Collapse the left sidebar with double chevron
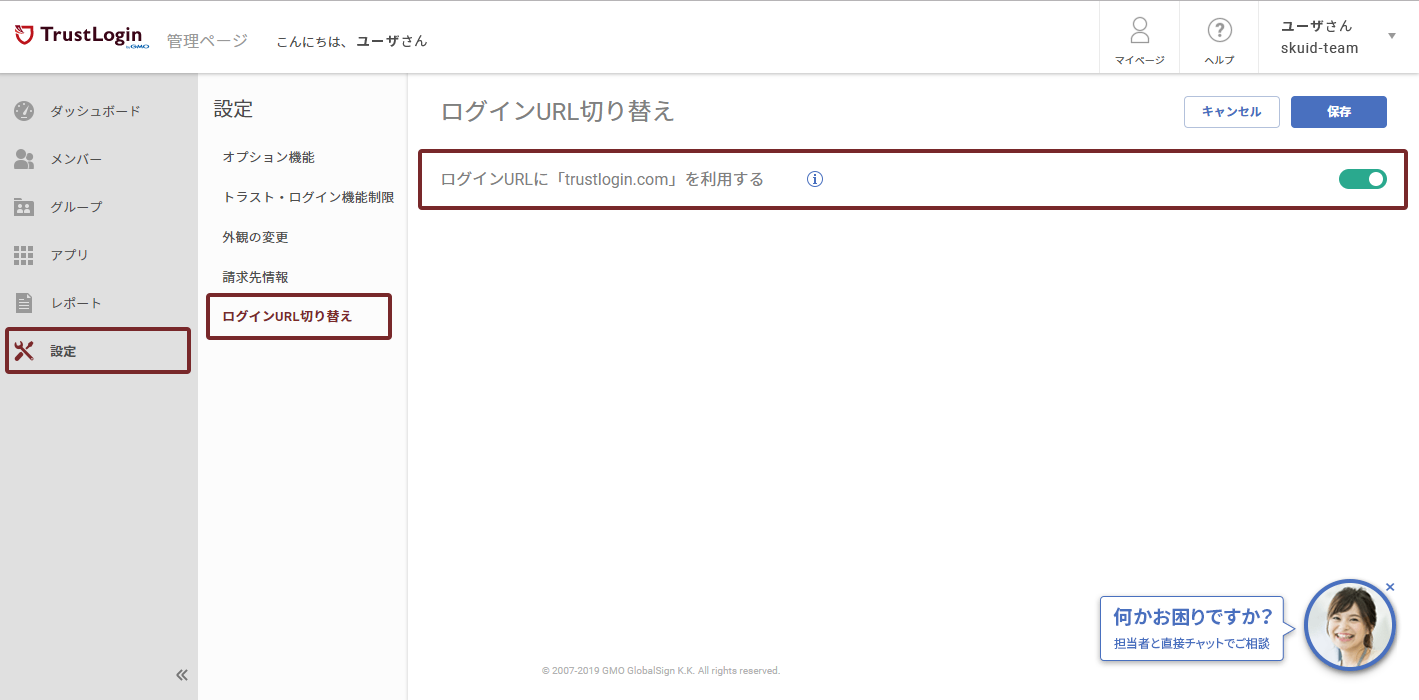 coord(182,675)
